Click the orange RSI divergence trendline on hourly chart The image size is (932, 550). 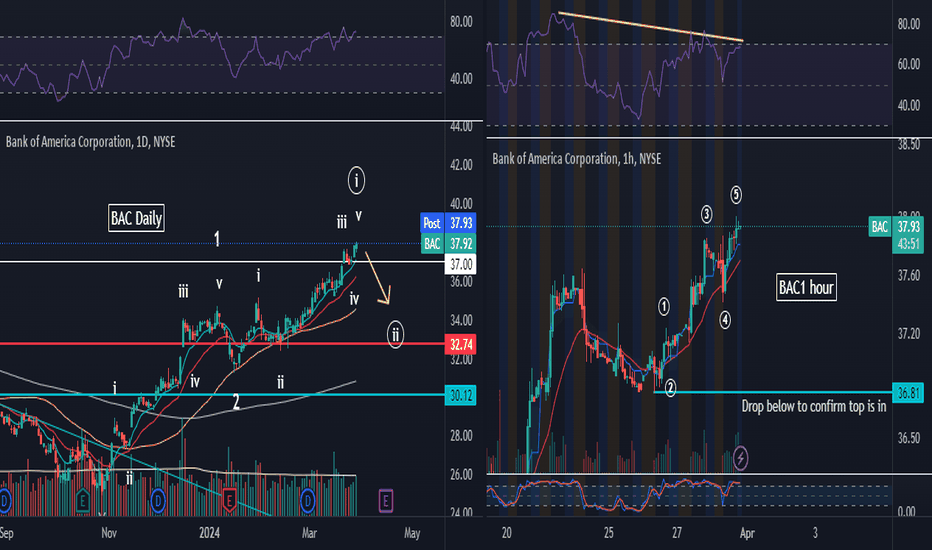click(650, 27)
